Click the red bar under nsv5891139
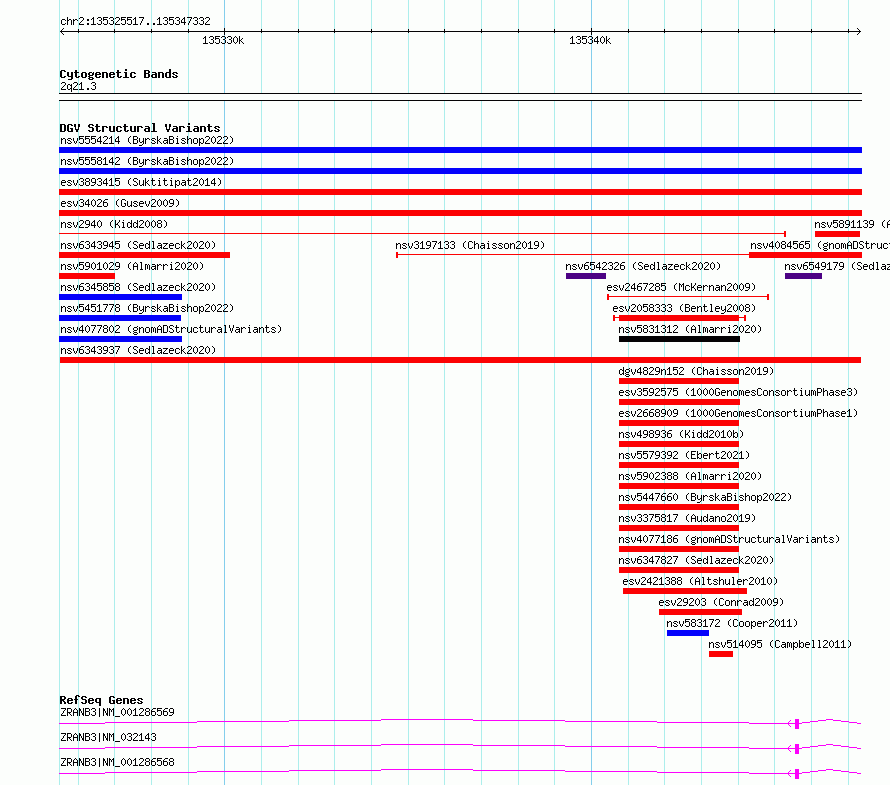The image size is (890, 785). 837,234
